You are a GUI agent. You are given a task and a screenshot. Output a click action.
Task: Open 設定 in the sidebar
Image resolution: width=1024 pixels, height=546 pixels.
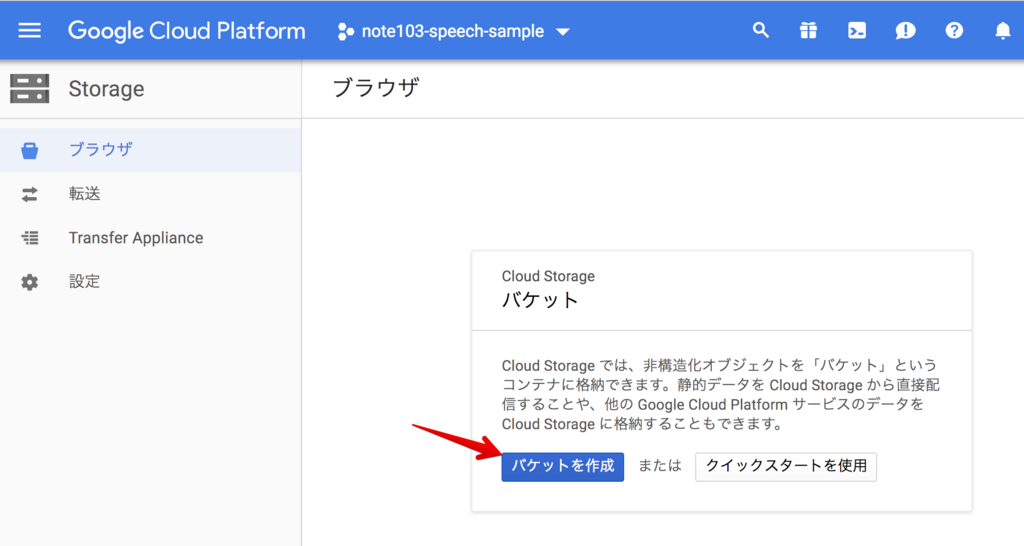tap(150, 281)
